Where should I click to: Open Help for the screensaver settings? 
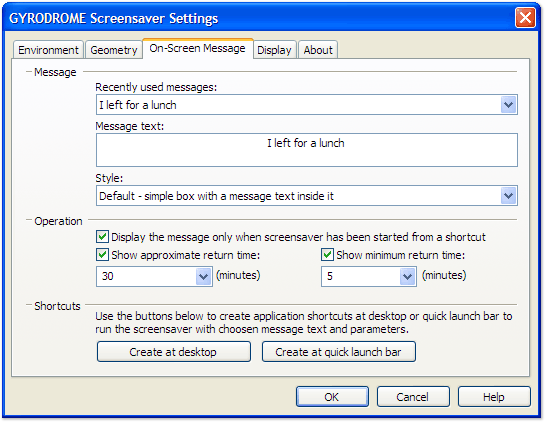[494, 397]
